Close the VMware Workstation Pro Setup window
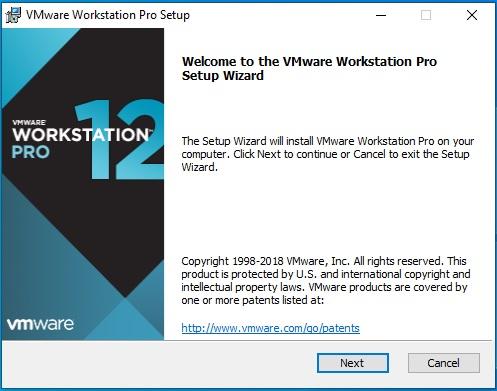The image size is (497, 391). [472, 15]
